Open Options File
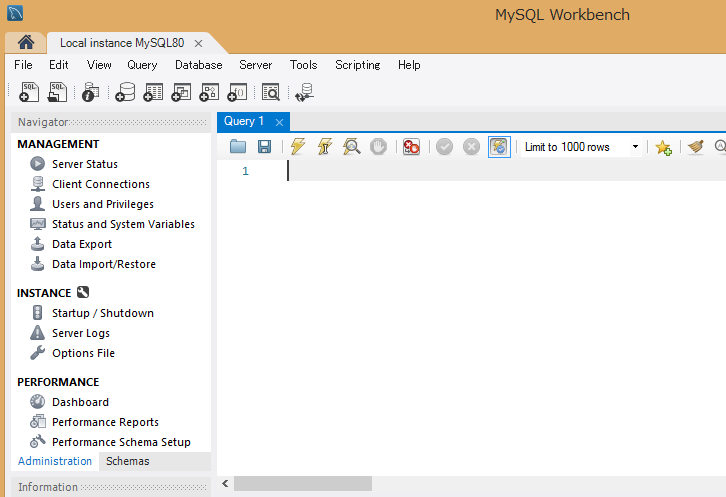726x497 pixels. (83, 353)
